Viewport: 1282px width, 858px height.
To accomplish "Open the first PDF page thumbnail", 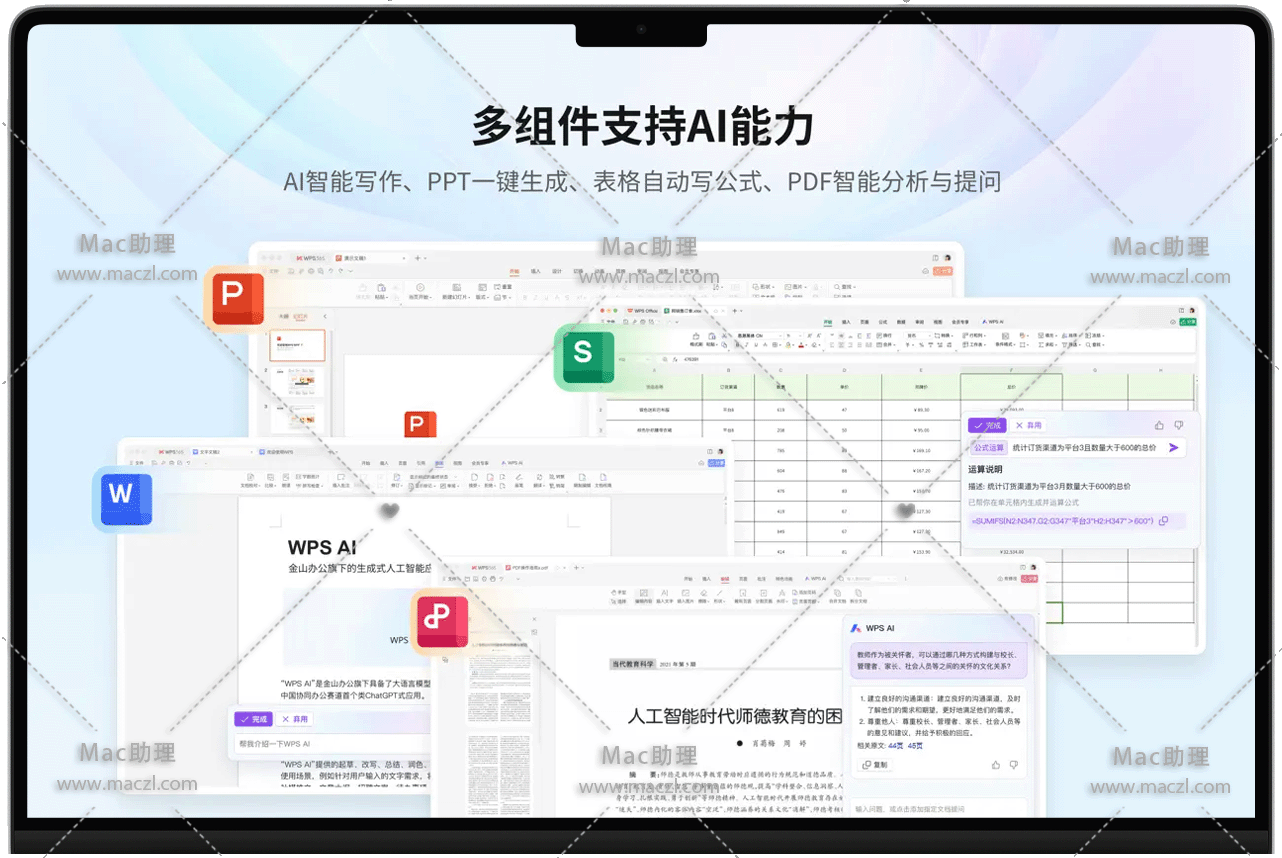I will point(501,684).
